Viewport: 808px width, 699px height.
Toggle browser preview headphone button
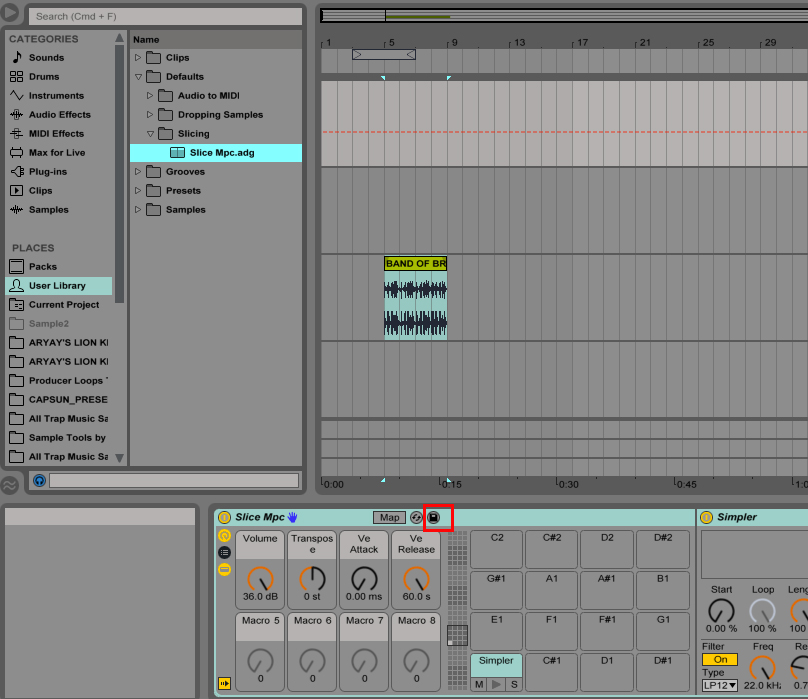coord(39,481)
